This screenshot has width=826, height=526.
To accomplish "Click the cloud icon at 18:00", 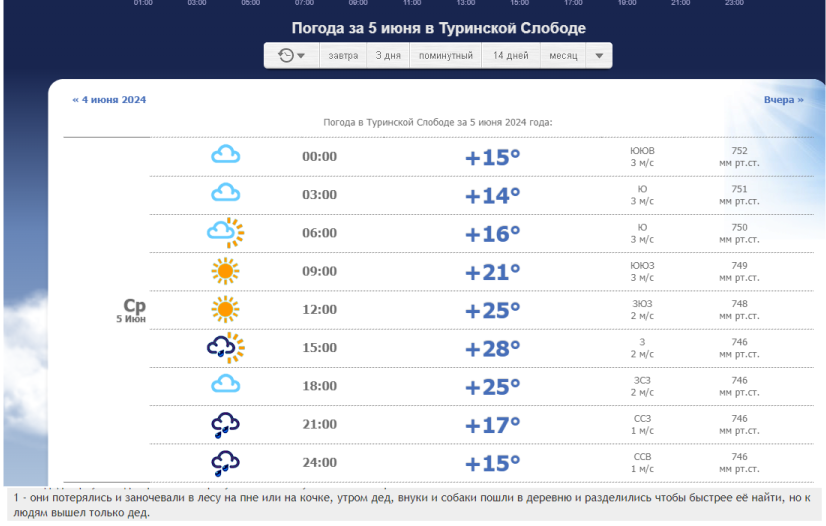I will pos(226,384).
